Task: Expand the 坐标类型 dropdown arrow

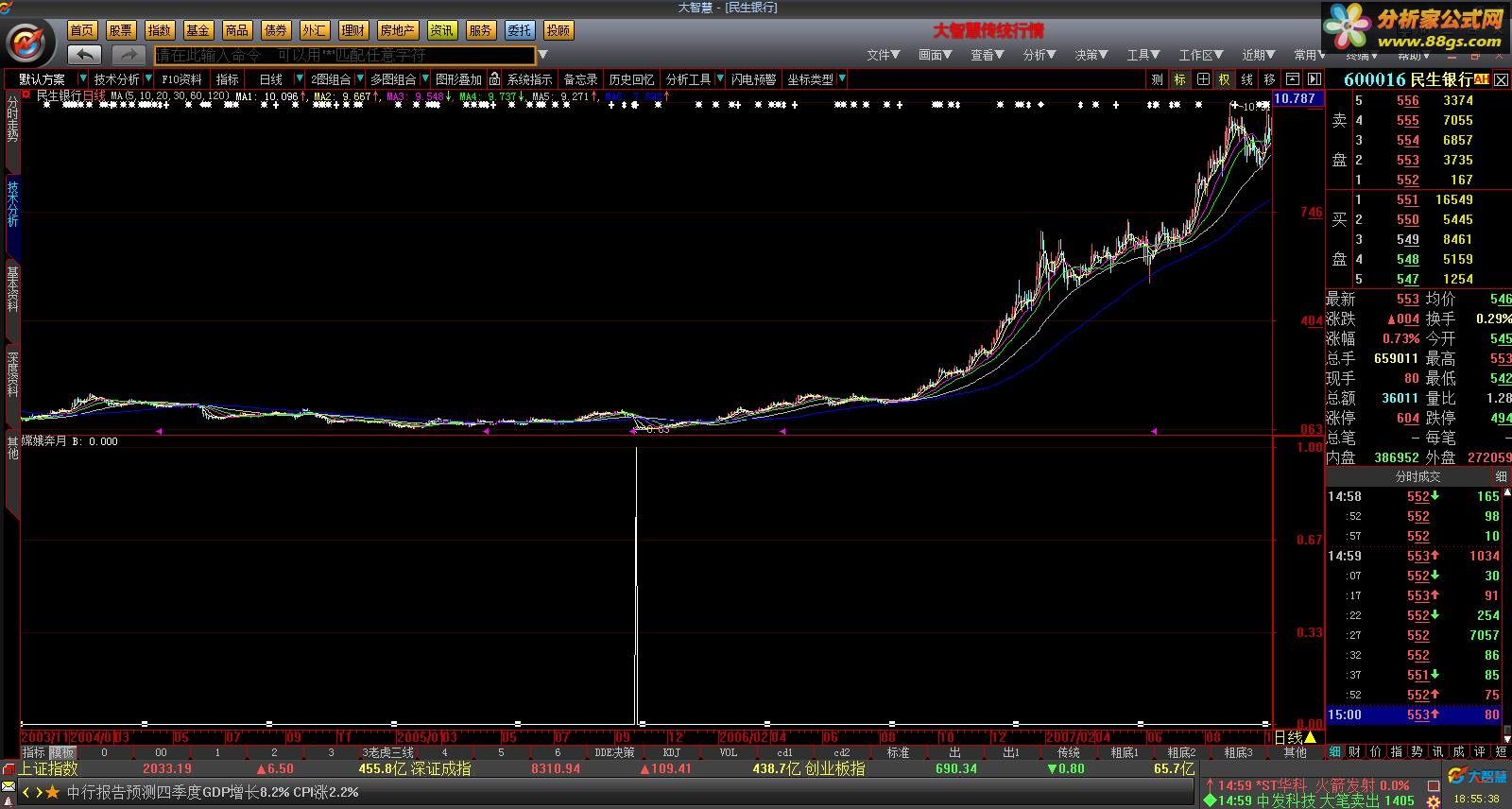Action: [x=842, y=79]
